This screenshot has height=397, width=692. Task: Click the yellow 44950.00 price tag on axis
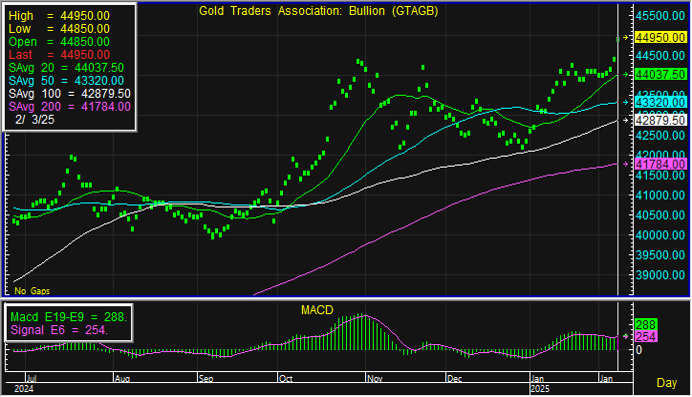[660, 38]
